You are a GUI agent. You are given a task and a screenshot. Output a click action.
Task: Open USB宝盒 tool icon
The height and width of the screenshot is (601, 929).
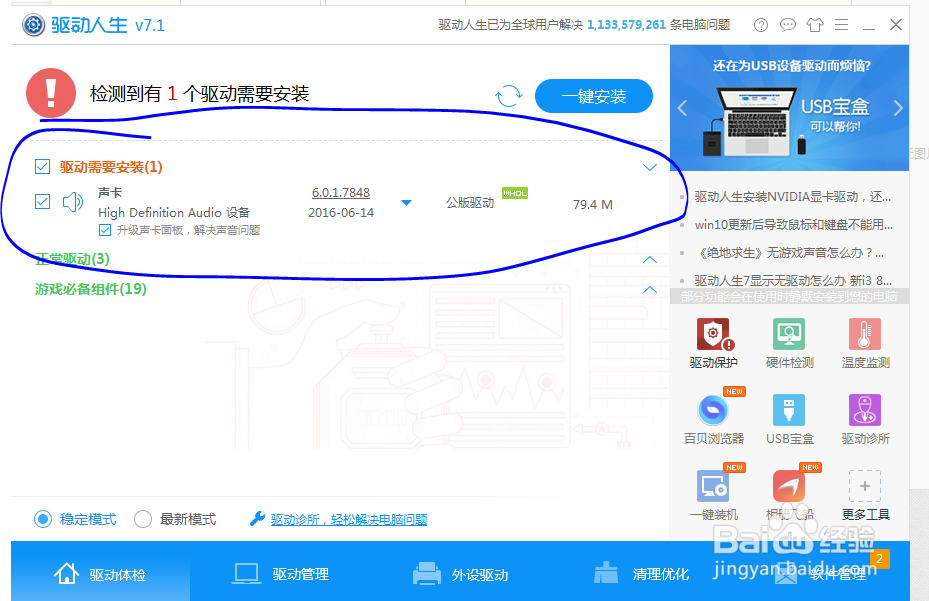[789, 410]
